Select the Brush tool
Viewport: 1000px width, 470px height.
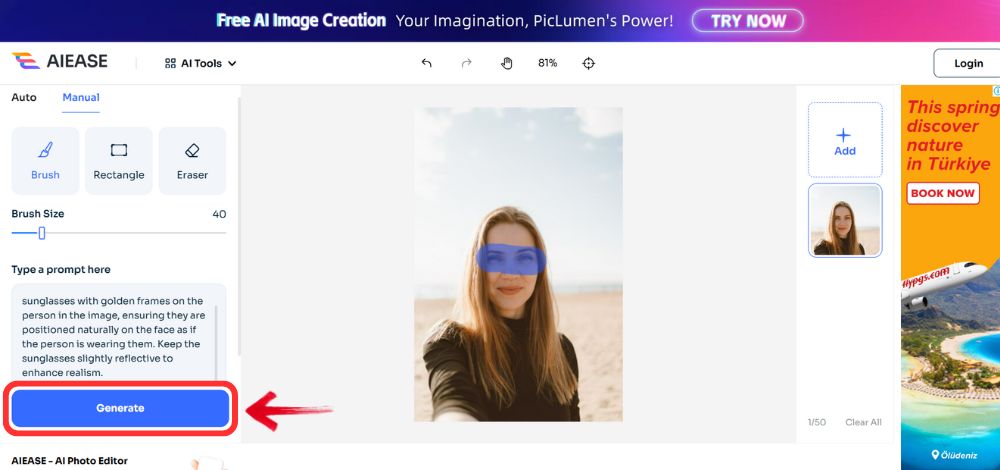(45, 160)
